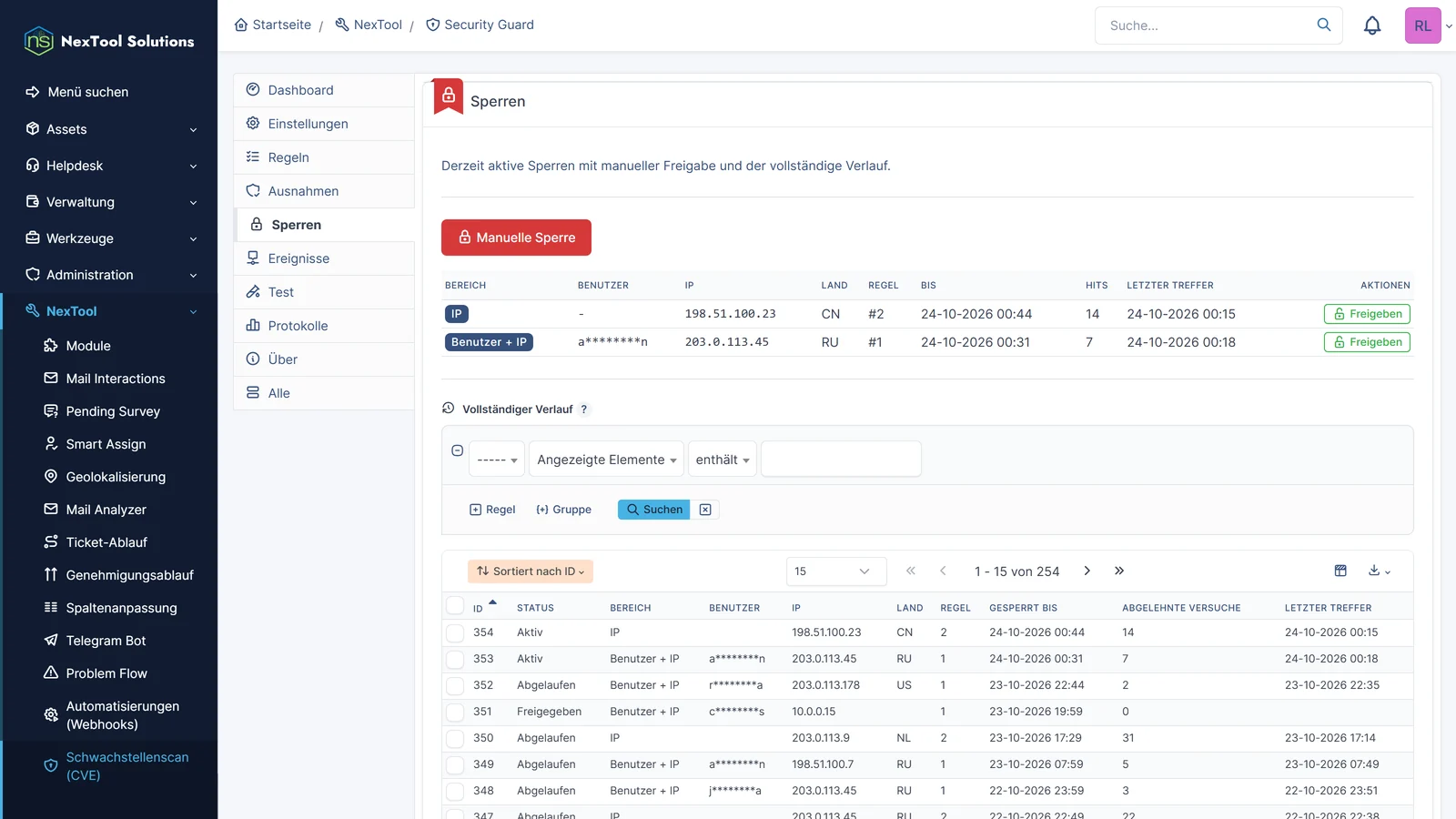Click the filter value input field
This screenshot has width=1456, height=819.
coord(841,459)
